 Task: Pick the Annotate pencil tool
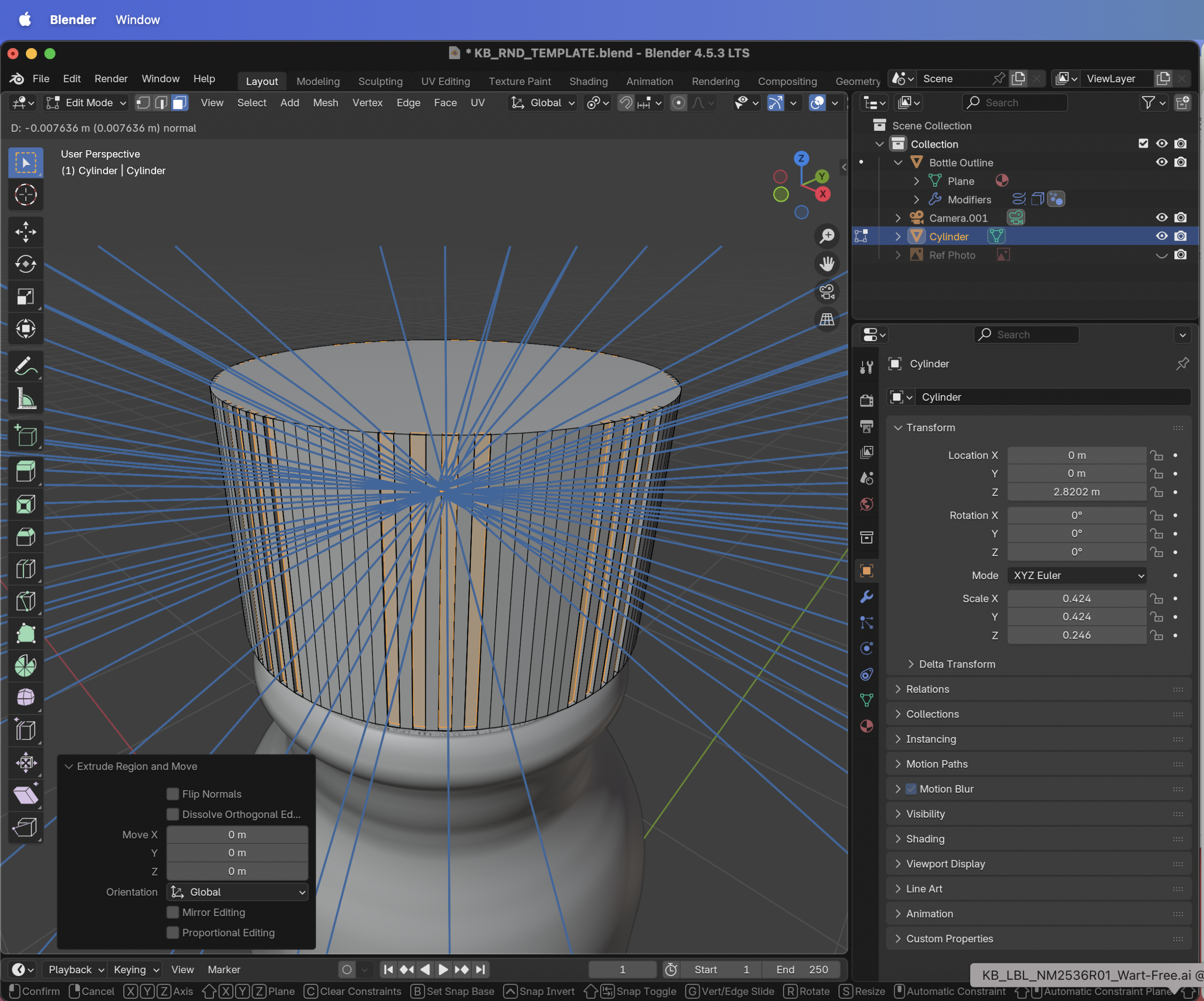pyautogui.click(x=25, y=366)
